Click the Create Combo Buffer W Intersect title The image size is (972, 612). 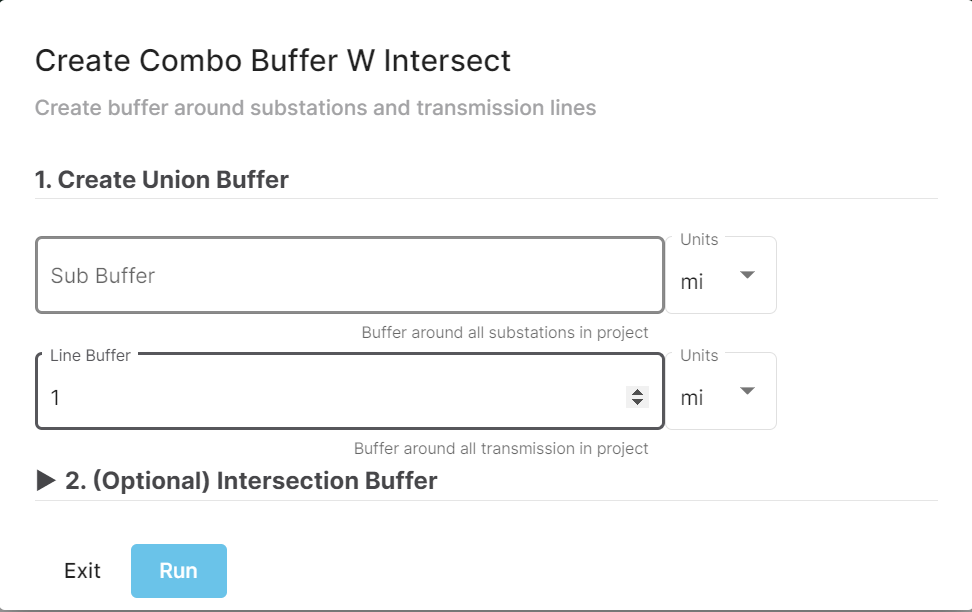pos(273,61)
